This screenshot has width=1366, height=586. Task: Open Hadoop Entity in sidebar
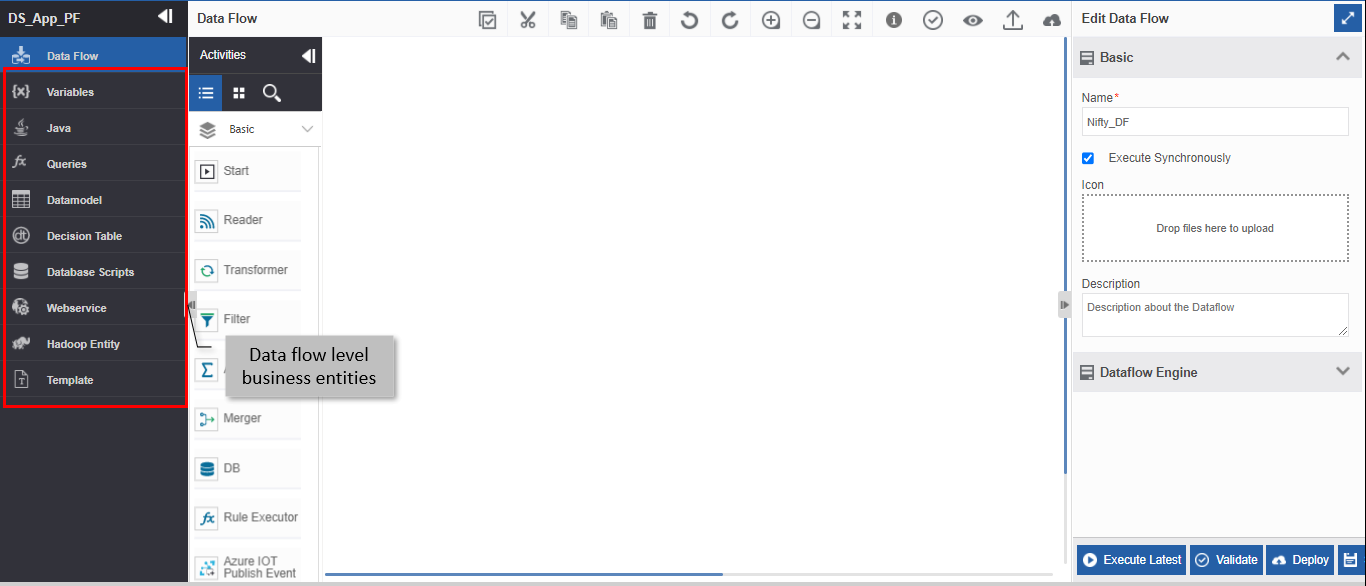pyautogui.click(x=94, y=344)
